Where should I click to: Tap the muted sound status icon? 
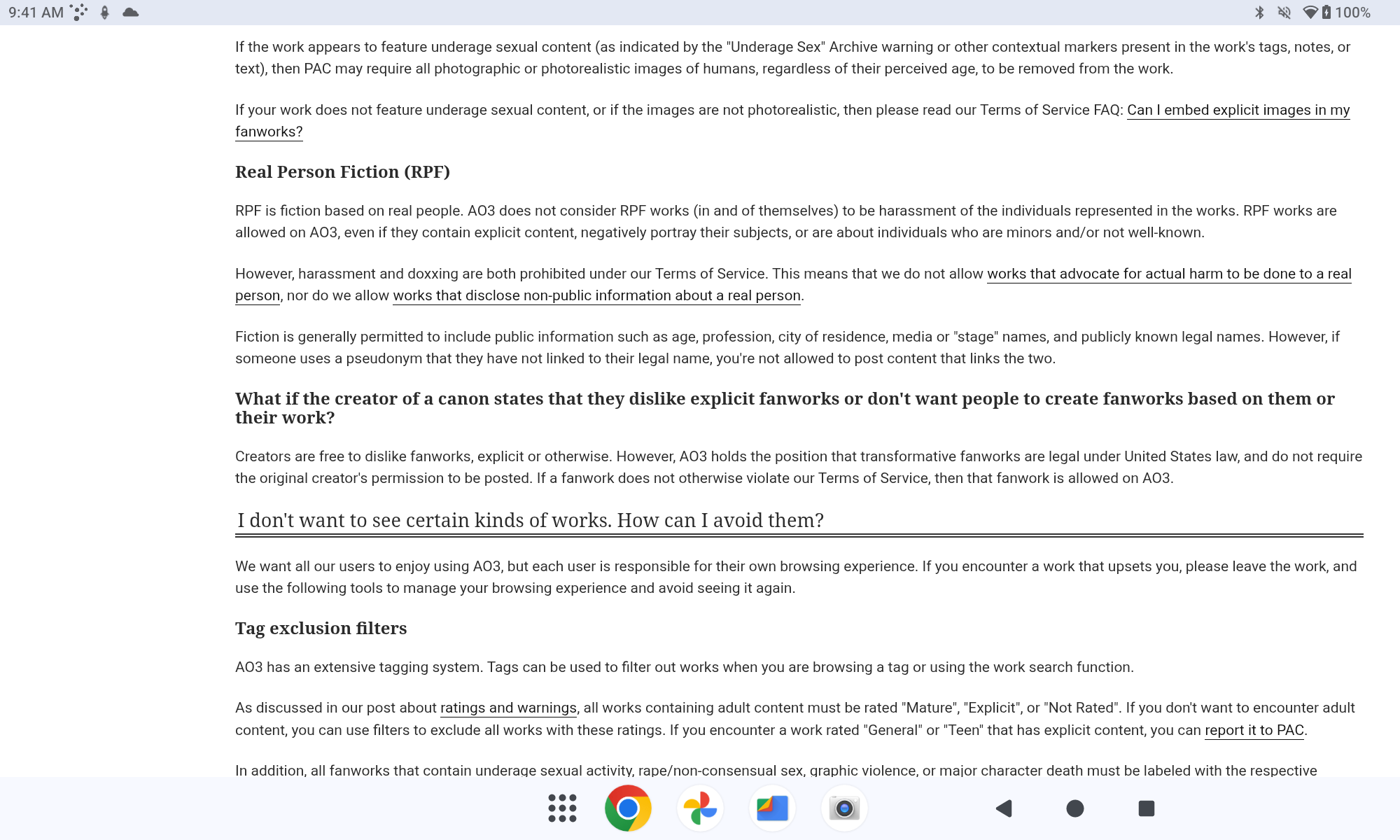1284,13
